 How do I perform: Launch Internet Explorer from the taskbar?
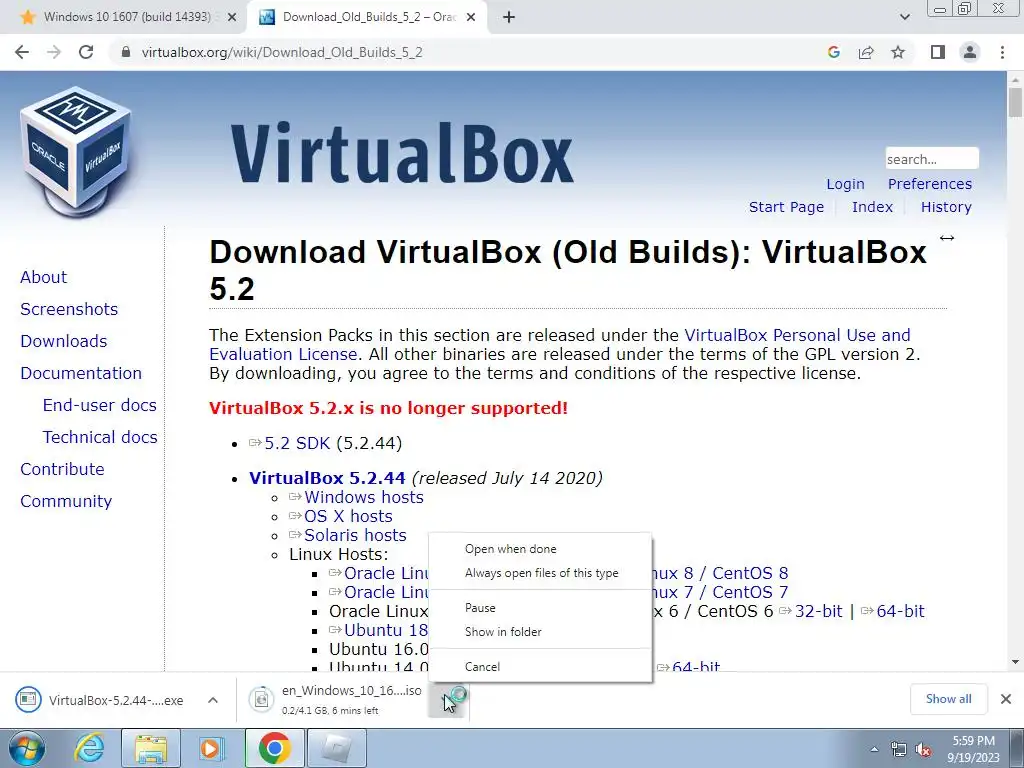pyautogui.click(x=89, y=748)
